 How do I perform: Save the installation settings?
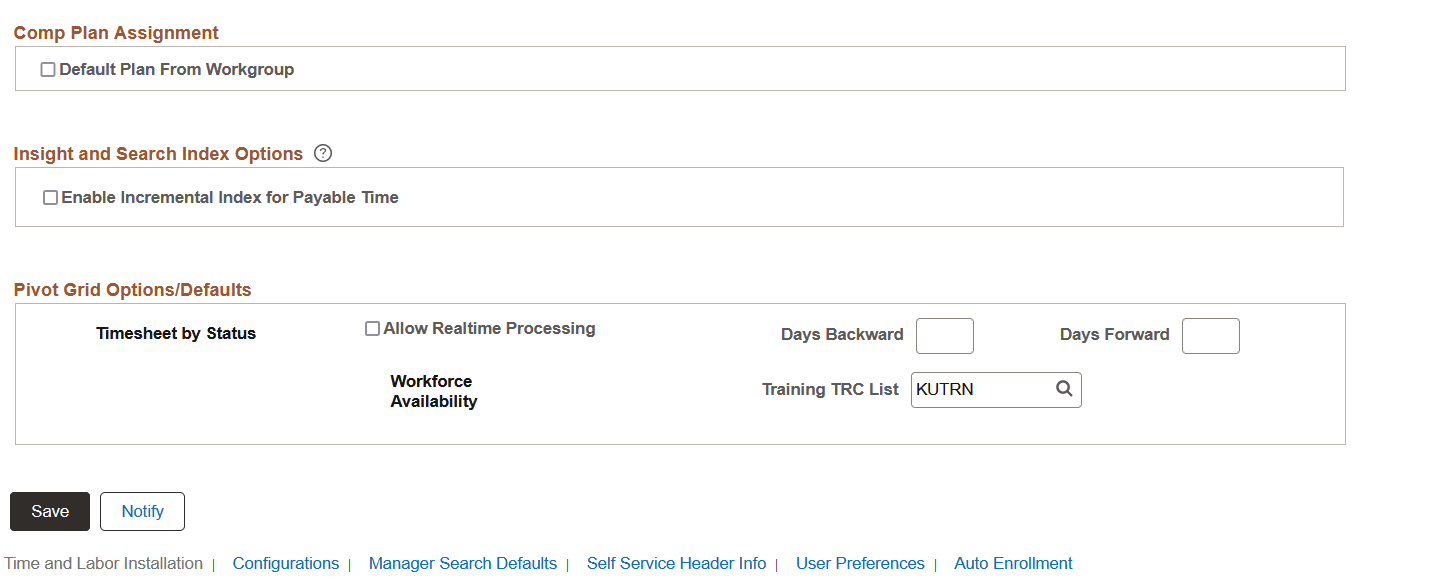[50, 511]
